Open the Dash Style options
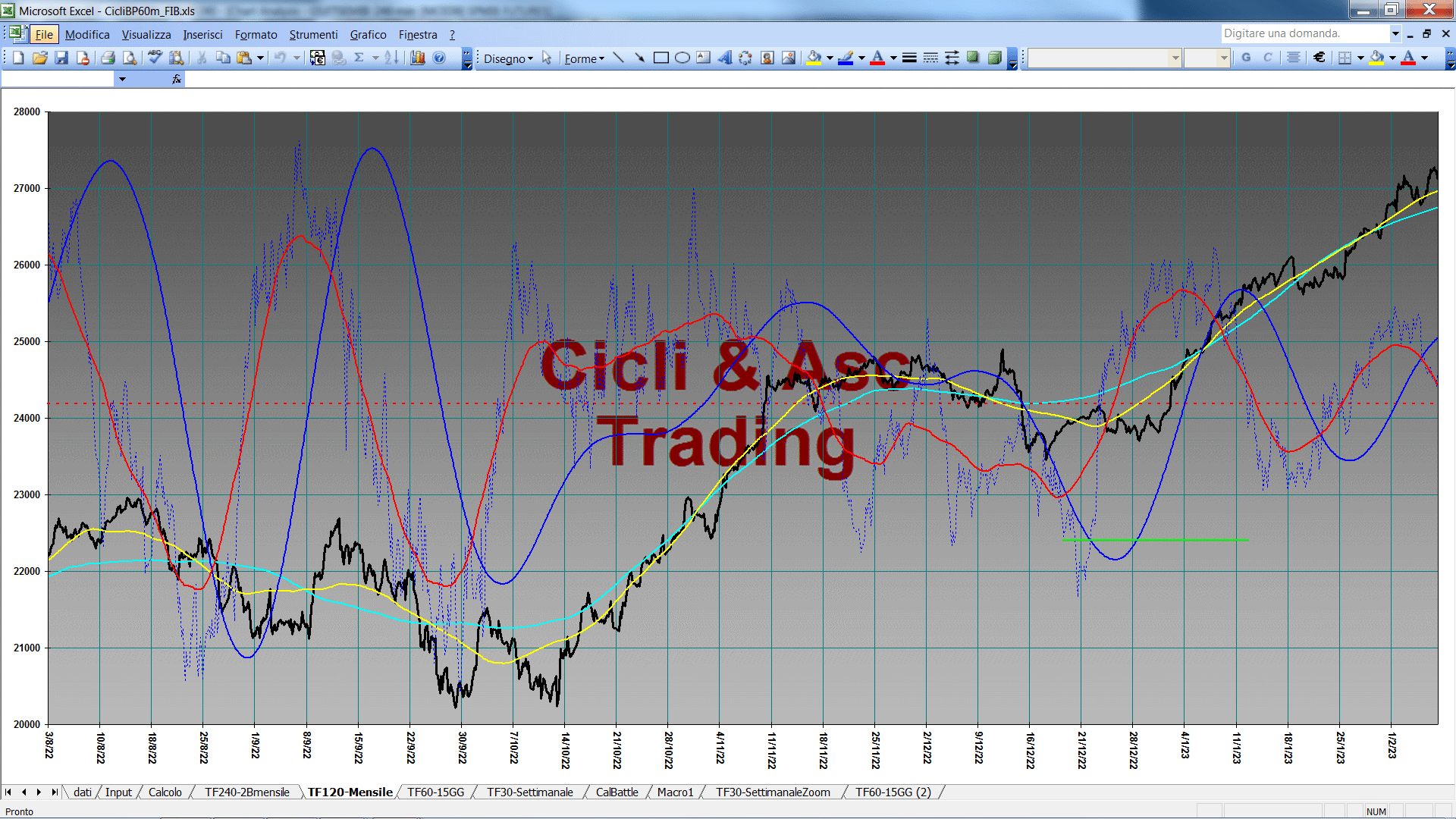Image resolution: width=1456 pixels, height=819 pixels. click(930, 58)
